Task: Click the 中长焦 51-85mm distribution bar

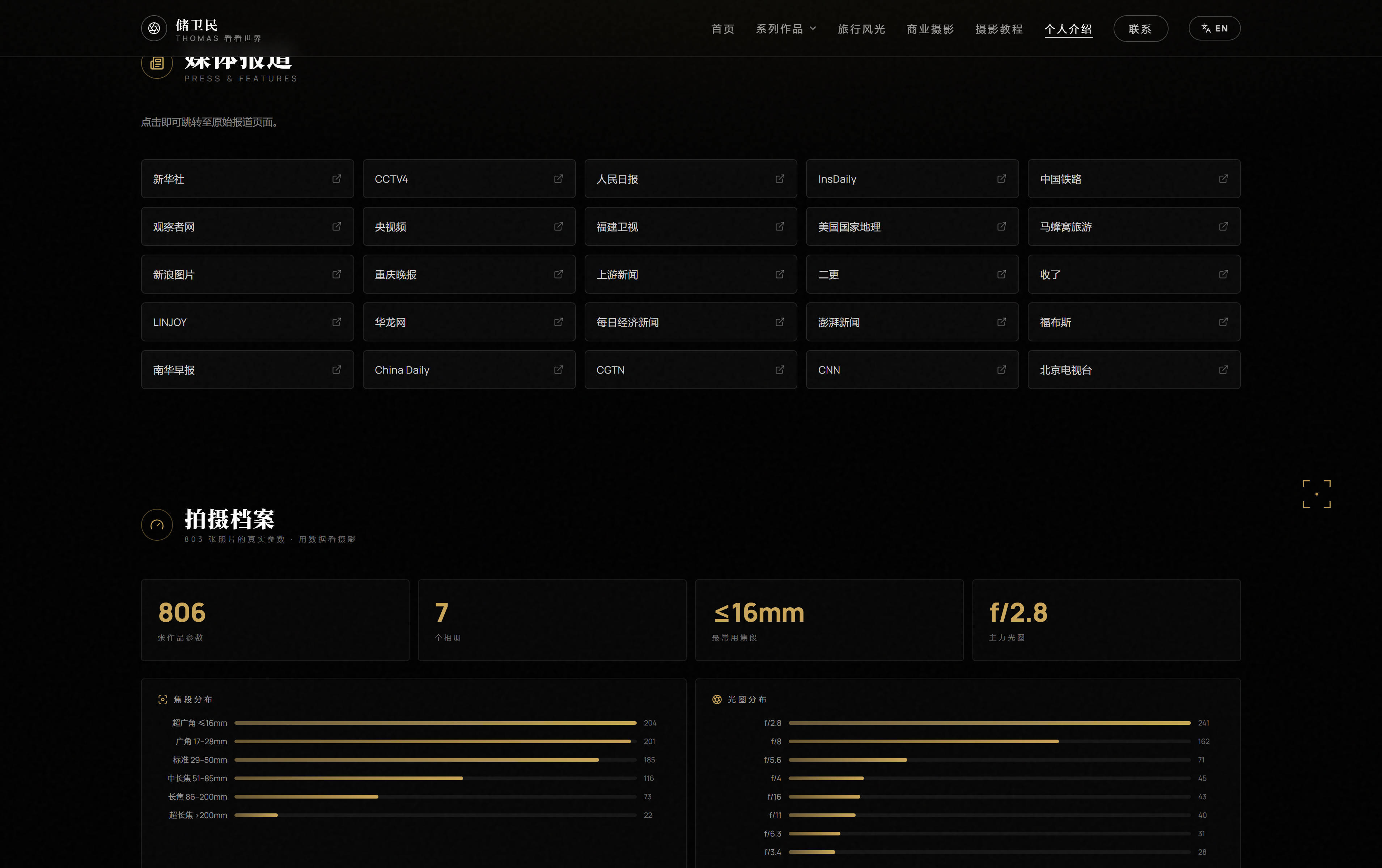Action: click(435, 779)
